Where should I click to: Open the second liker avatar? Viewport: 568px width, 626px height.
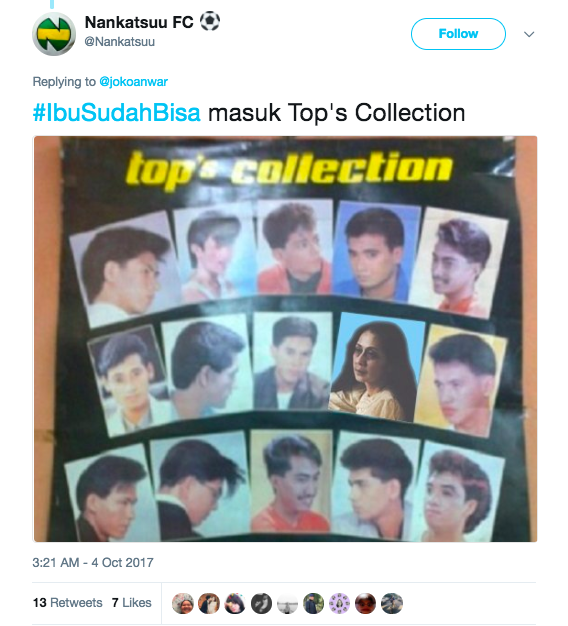click(x=209, y=603)
